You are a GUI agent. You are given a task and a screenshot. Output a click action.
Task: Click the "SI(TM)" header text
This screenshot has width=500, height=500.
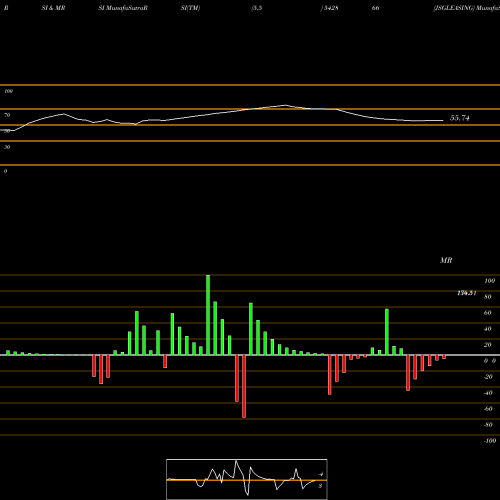click(x=190, y=8)
